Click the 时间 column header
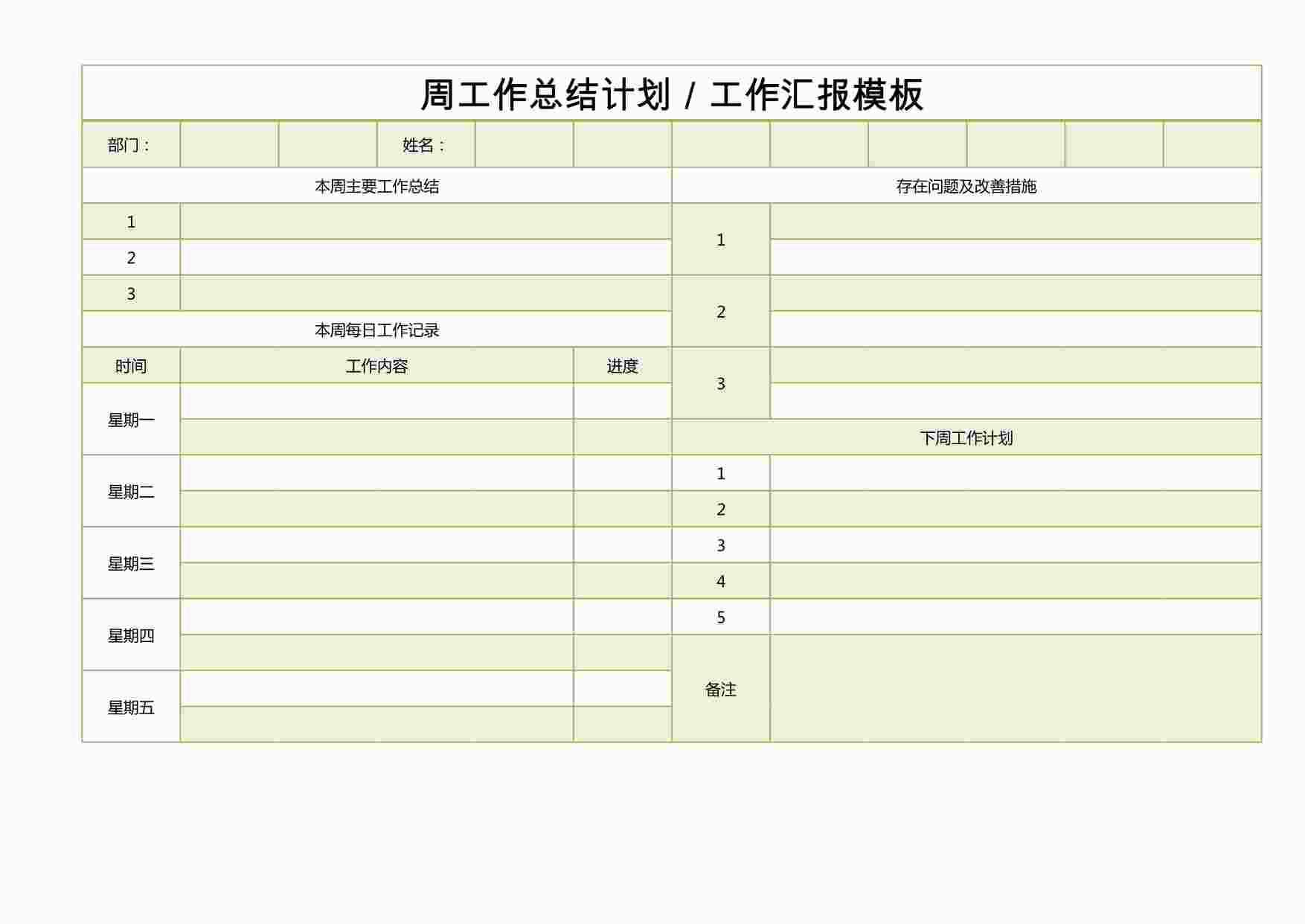This screenshot has height=924, width=1305. click(131, 366)
